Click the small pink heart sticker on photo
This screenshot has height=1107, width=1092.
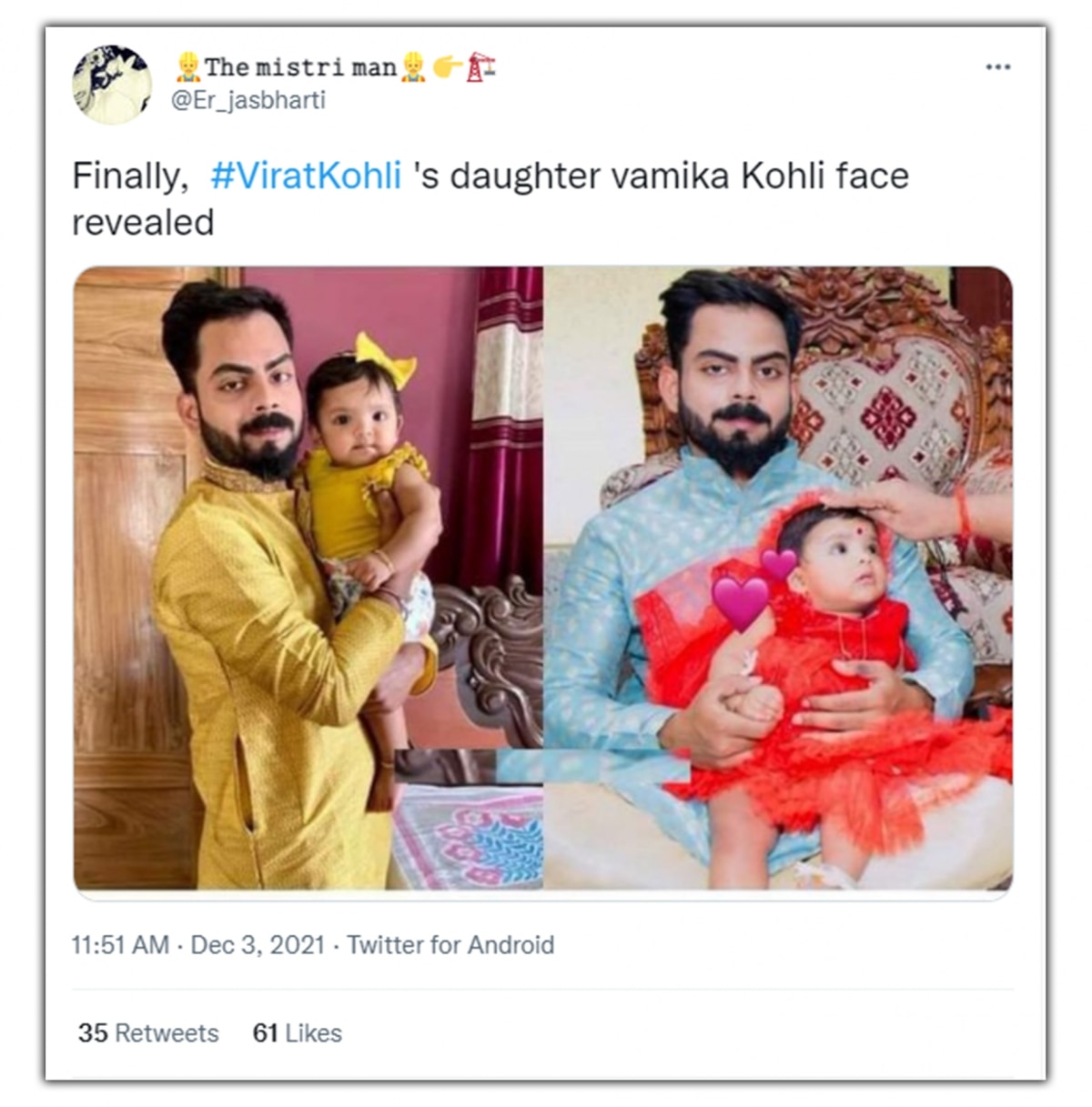(x=779, y=563)
